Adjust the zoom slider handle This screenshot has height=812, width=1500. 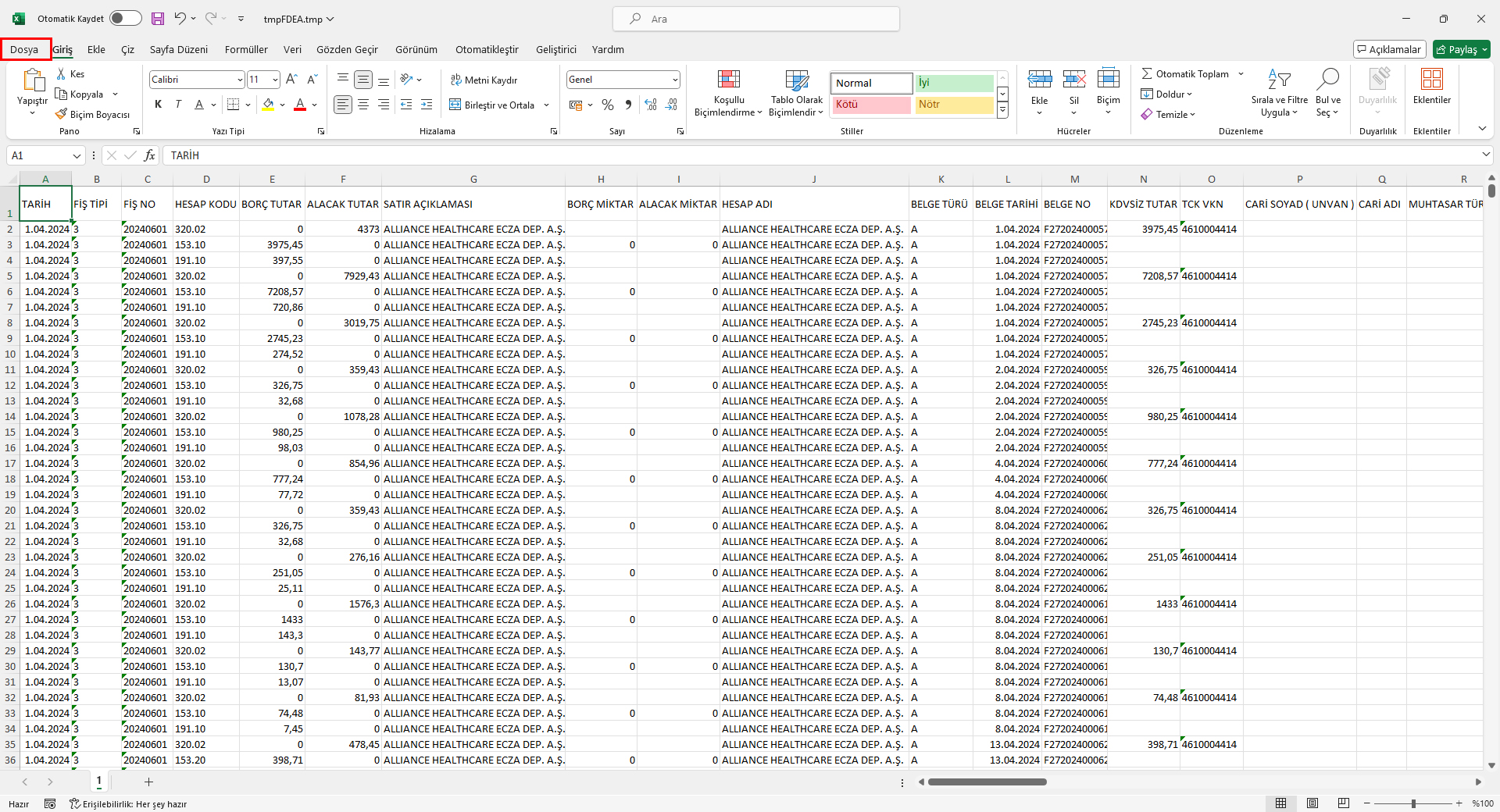[x=1413, y=803]
